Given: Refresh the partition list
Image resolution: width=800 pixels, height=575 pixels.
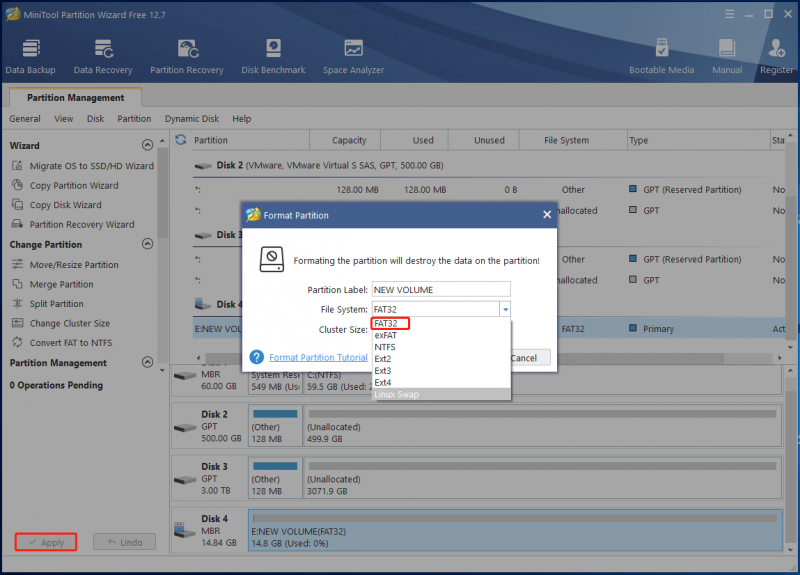Looking at the screenshot, I should click(x=181, y=140).
